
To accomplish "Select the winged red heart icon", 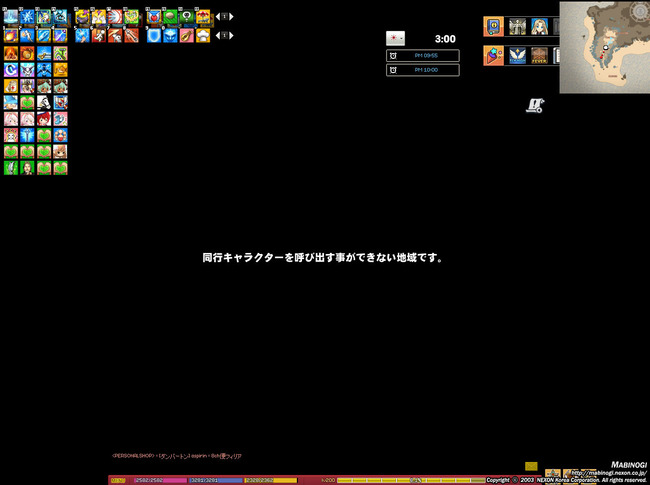I will point(154,17).
